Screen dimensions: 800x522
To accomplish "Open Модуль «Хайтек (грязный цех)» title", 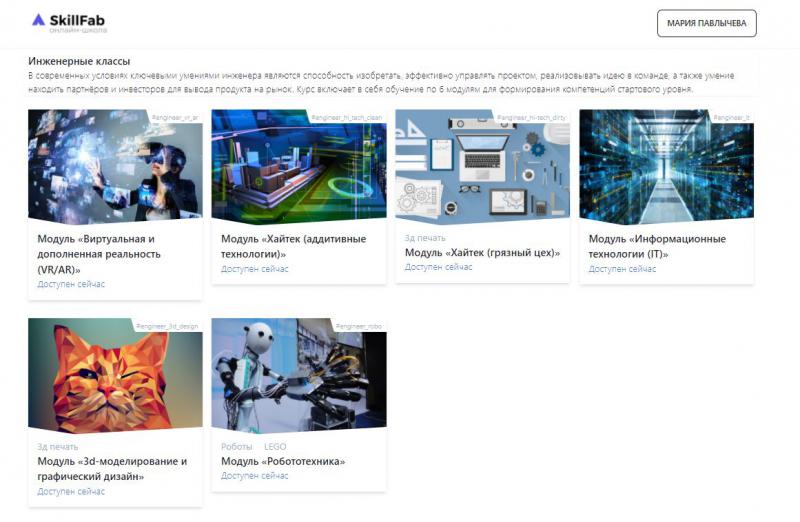I will (x=482, y=253).
